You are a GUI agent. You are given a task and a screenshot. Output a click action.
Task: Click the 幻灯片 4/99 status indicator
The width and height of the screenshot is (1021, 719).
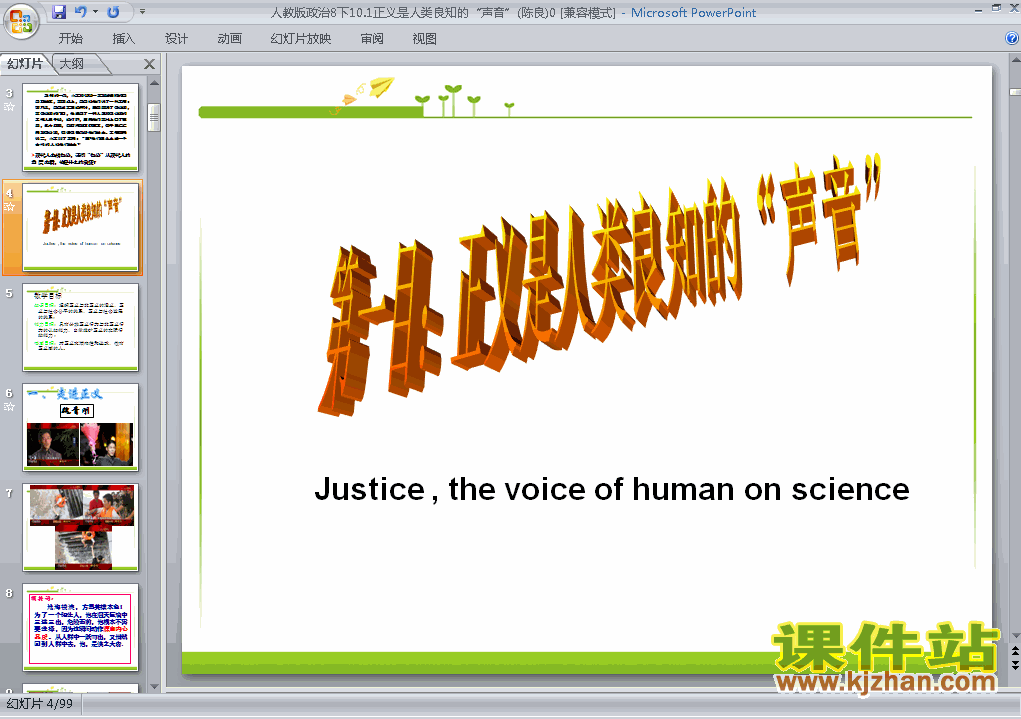[x=40, y=704]
